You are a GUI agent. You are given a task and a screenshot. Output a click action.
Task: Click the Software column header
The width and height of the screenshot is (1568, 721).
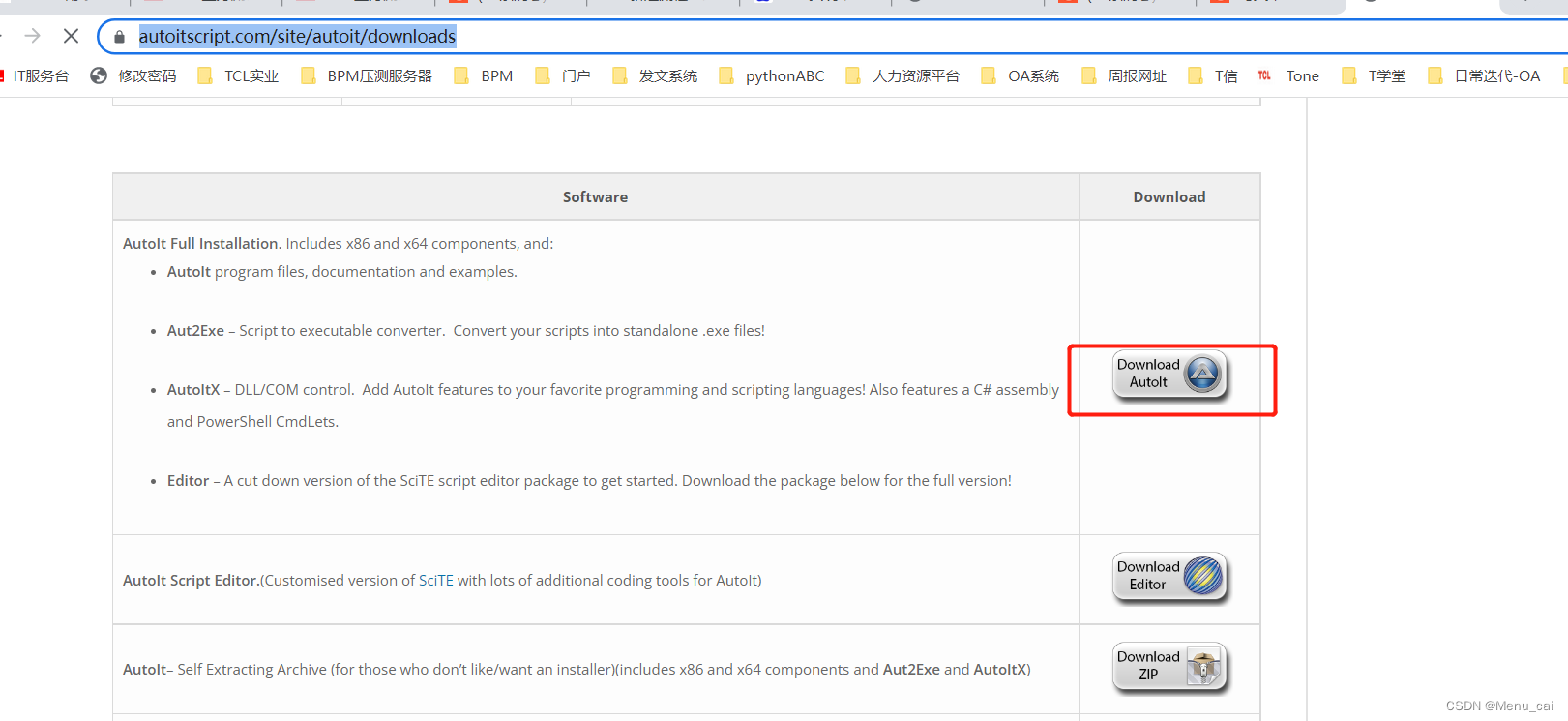[595, 197]
